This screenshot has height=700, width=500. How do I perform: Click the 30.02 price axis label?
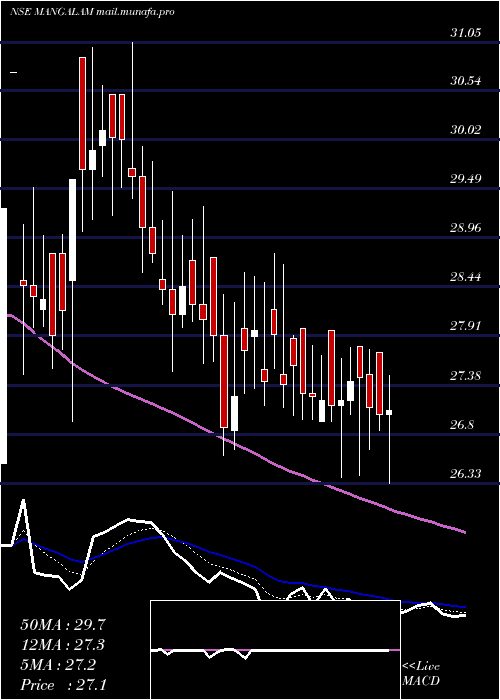pos(465,130)
